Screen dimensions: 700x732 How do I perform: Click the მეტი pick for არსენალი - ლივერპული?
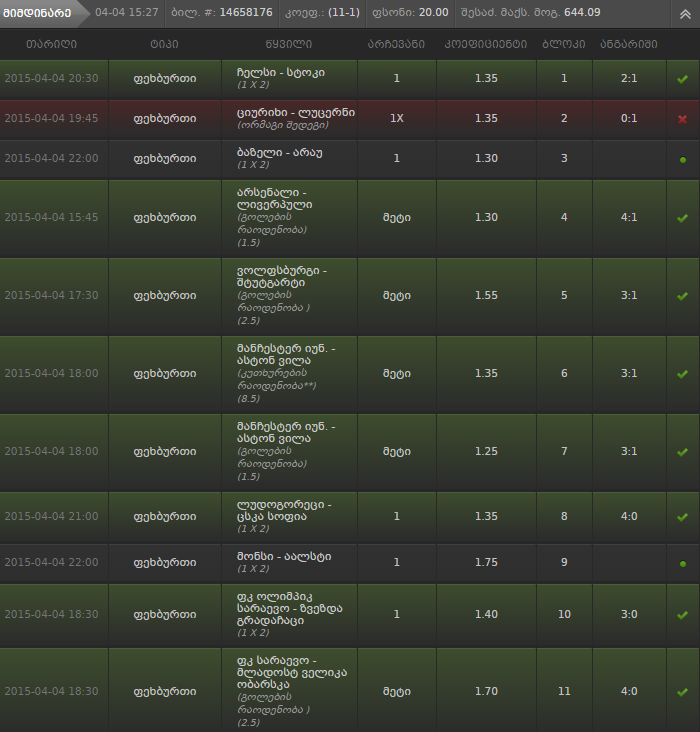[x=396, y=218]
